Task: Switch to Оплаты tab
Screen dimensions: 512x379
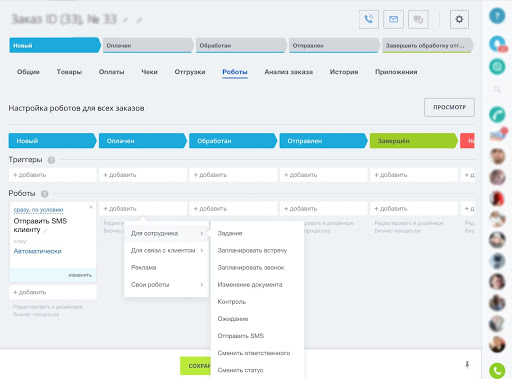Action: click(111, 72)
